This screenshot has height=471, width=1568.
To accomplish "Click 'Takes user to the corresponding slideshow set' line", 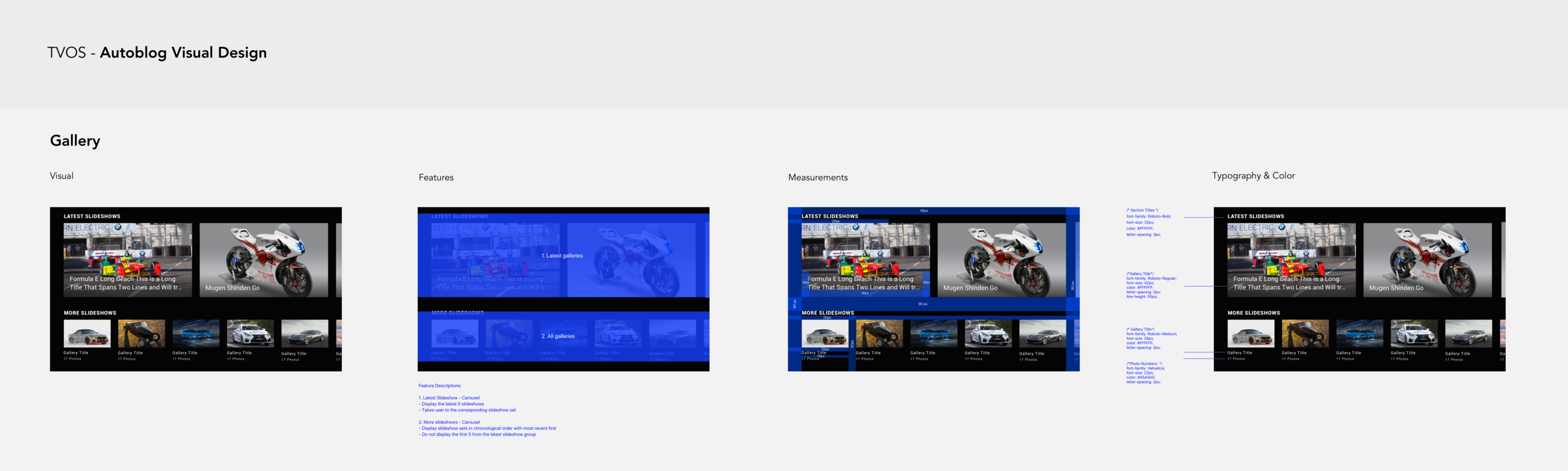I will coord(467,410).
